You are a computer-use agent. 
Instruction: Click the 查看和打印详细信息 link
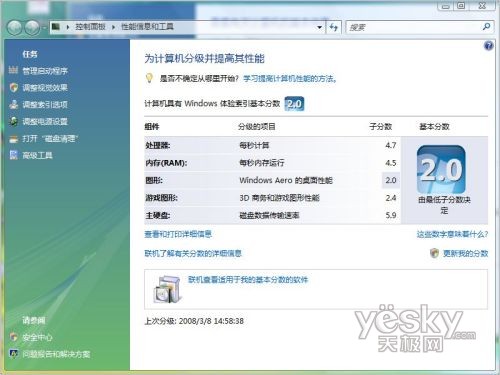click(x=178, y=234)
